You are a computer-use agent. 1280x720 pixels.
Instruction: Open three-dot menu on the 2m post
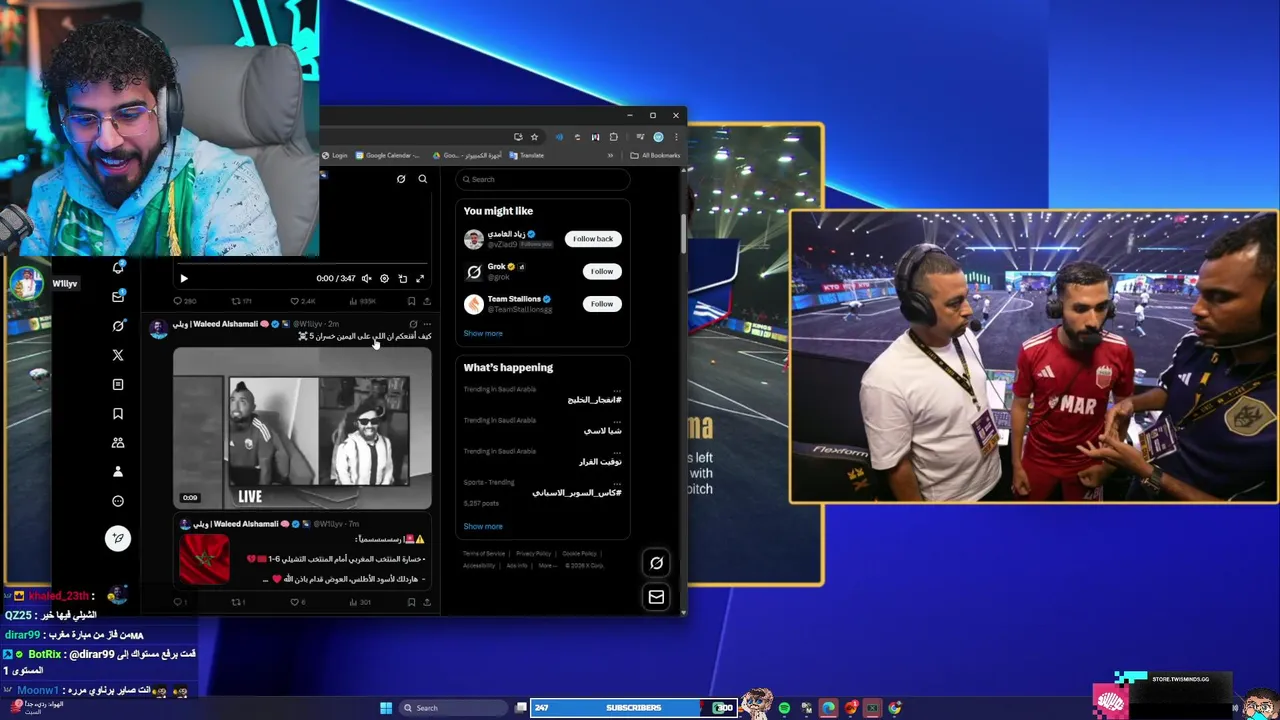click(x=427, y=324)
